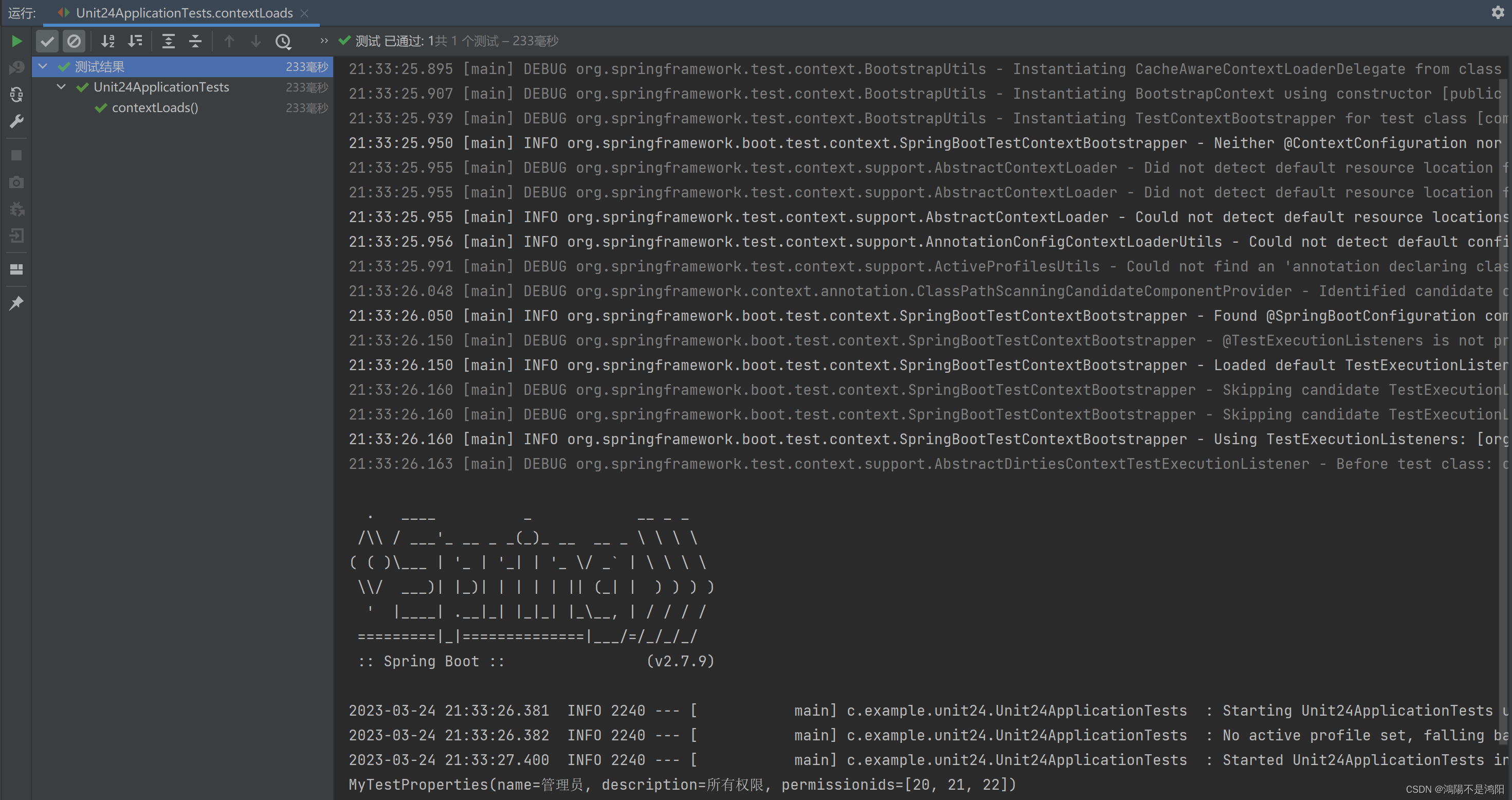
Task: Collapse the 测试结果 root node
Action: 43,66
